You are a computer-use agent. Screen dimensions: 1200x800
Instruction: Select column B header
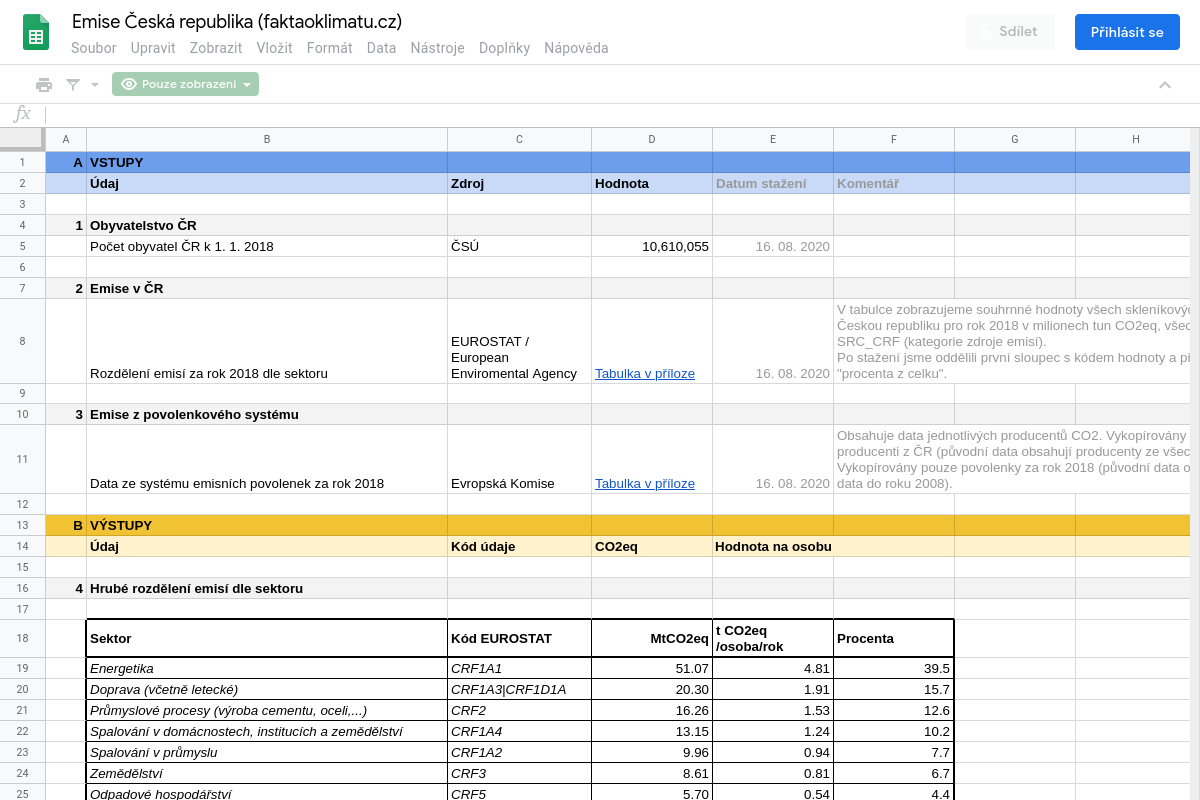267,139
